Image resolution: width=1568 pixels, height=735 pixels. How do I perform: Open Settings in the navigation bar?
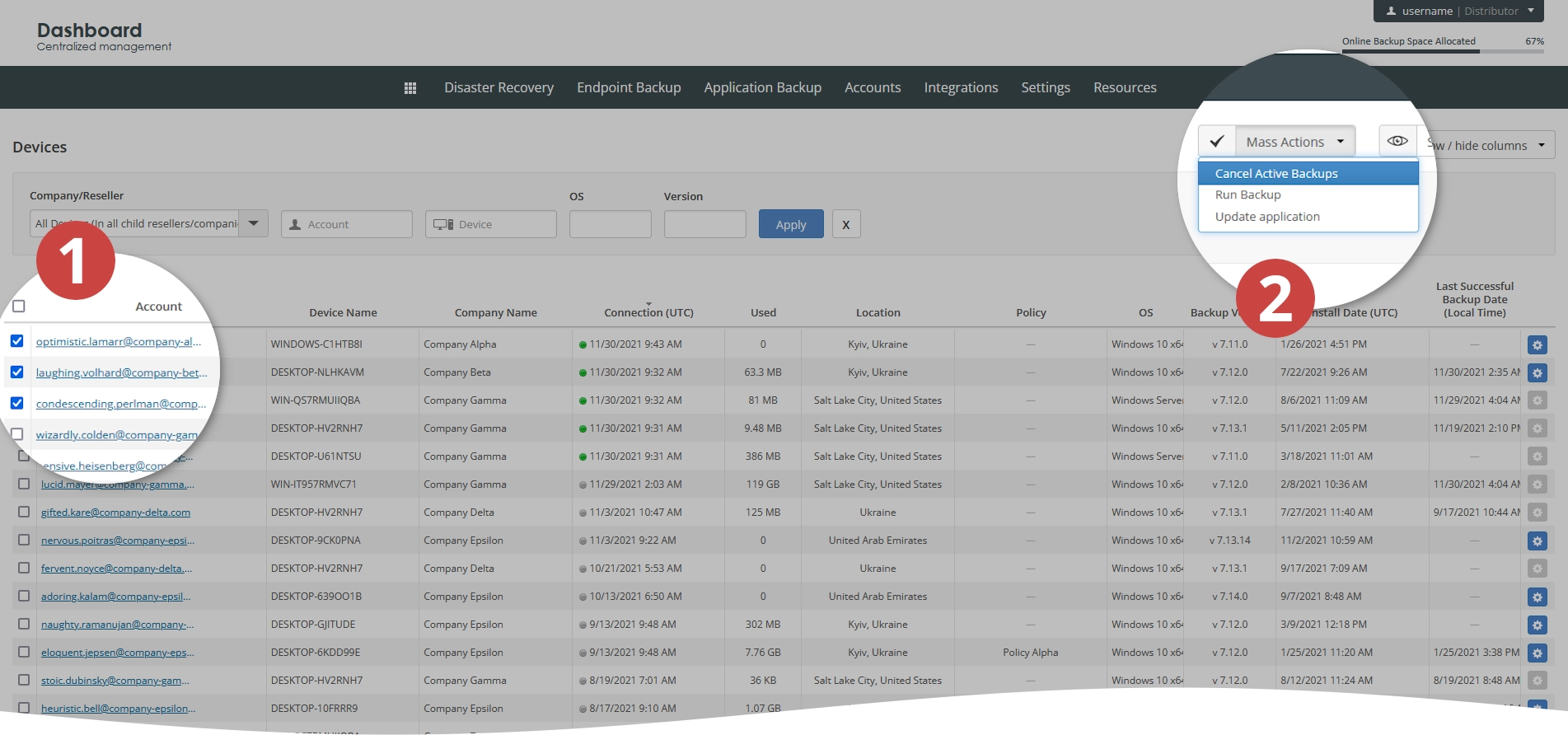point(1046,87)
